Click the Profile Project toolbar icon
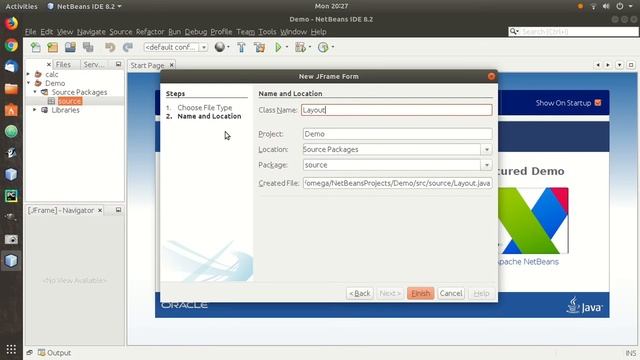The height and width of the screenshot is (360, 640). click(323, 47)
